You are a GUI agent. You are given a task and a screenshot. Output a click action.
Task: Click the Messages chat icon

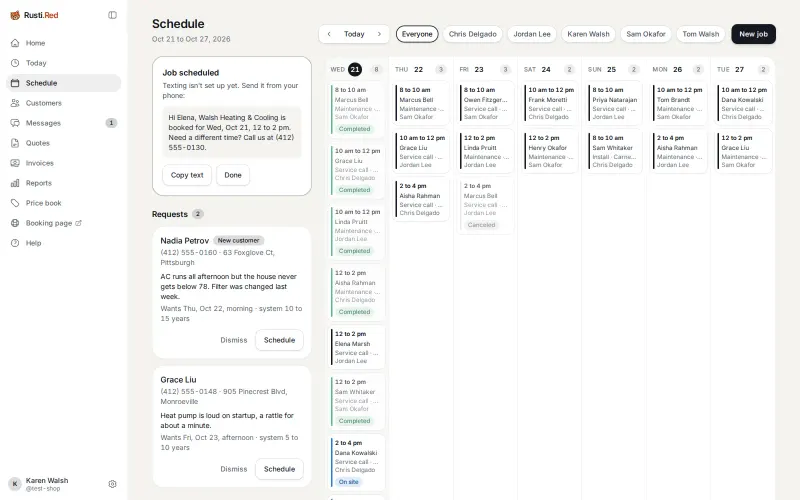15,123
